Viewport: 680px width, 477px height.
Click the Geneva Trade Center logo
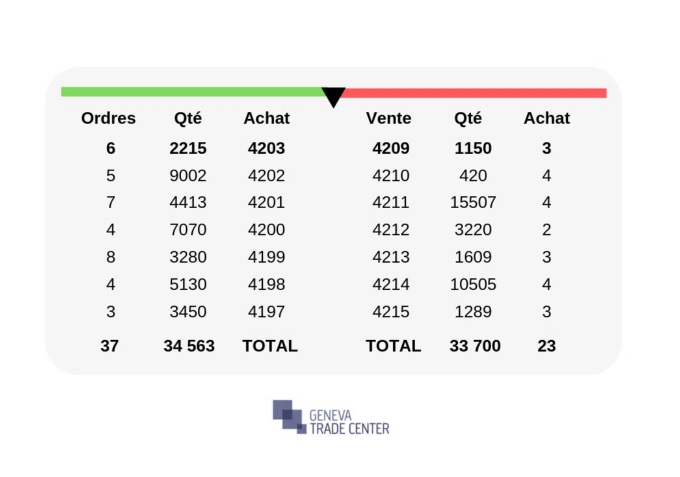(x=331, y=417)
